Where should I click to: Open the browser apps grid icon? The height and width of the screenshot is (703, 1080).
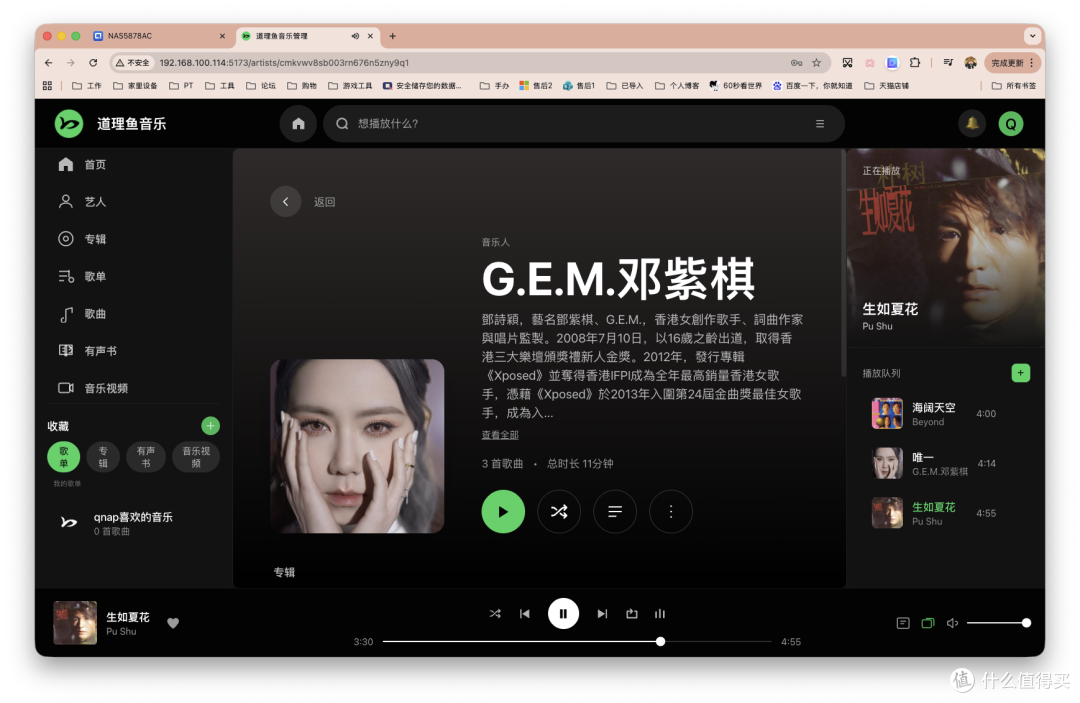click(x=48, y=86)
